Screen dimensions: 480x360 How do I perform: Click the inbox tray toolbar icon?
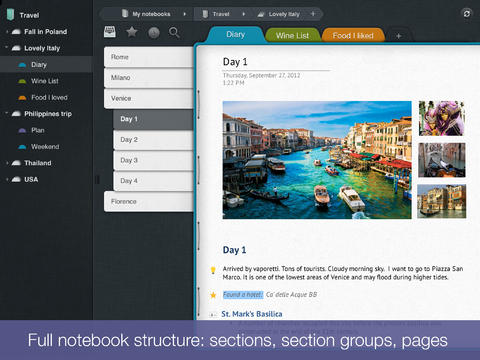point(110,32)
